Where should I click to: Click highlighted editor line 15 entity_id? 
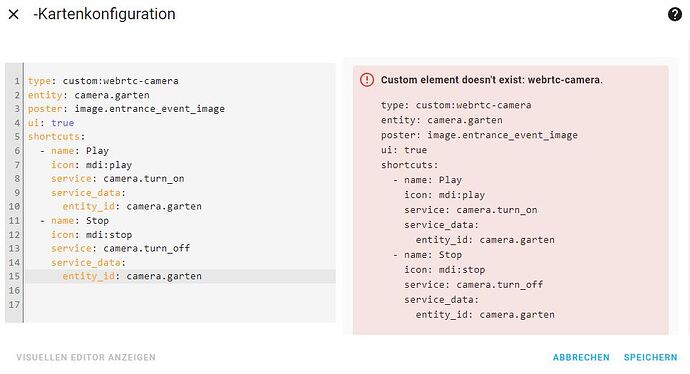coord(180,276)
